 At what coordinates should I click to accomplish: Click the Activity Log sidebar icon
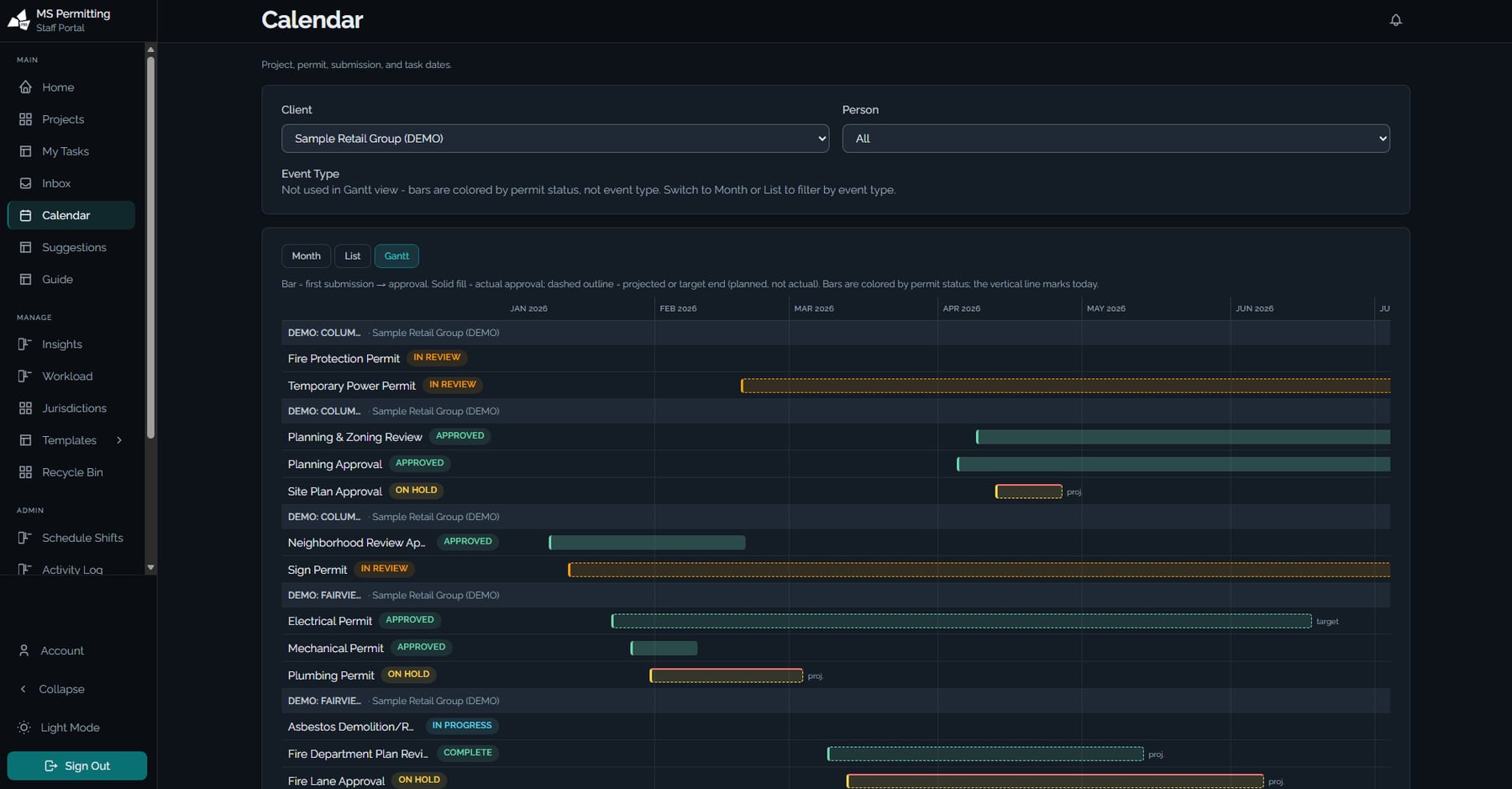pyautogui.click(x=25, y=570)
